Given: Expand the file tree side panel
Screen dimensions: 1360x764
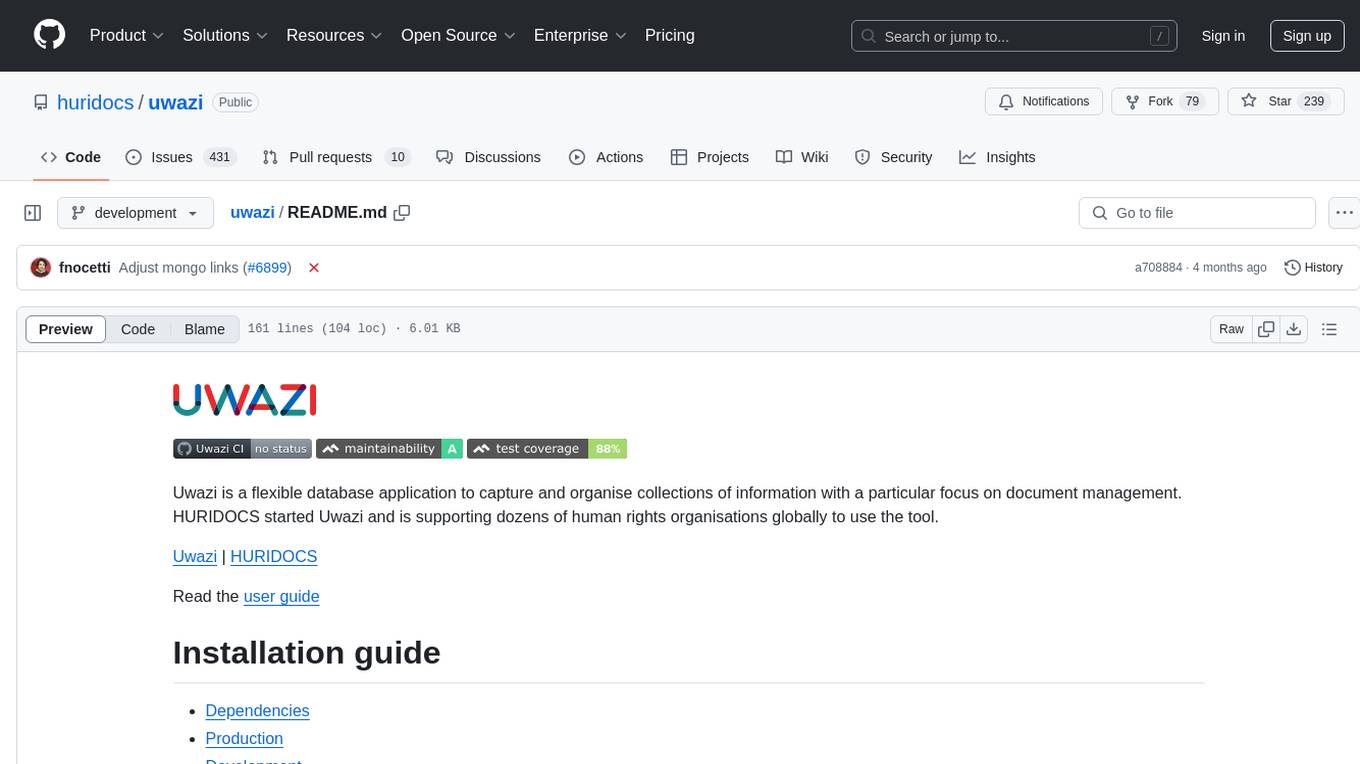Looking at the screenshot, I should 33,213.
